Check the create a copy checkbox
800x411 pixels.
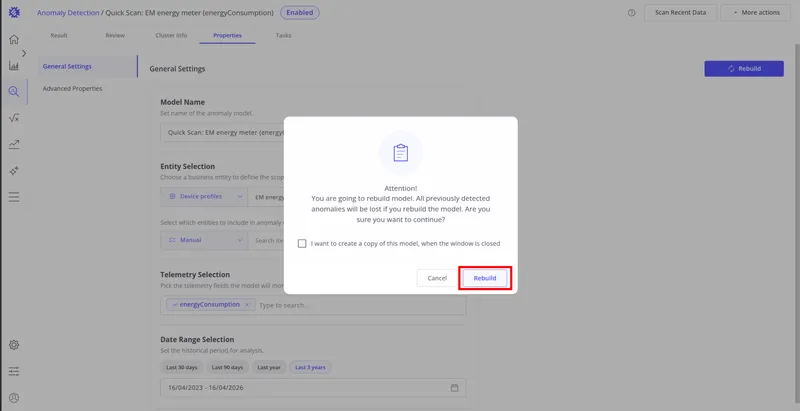pyautogui.click(x=302, y=244)
